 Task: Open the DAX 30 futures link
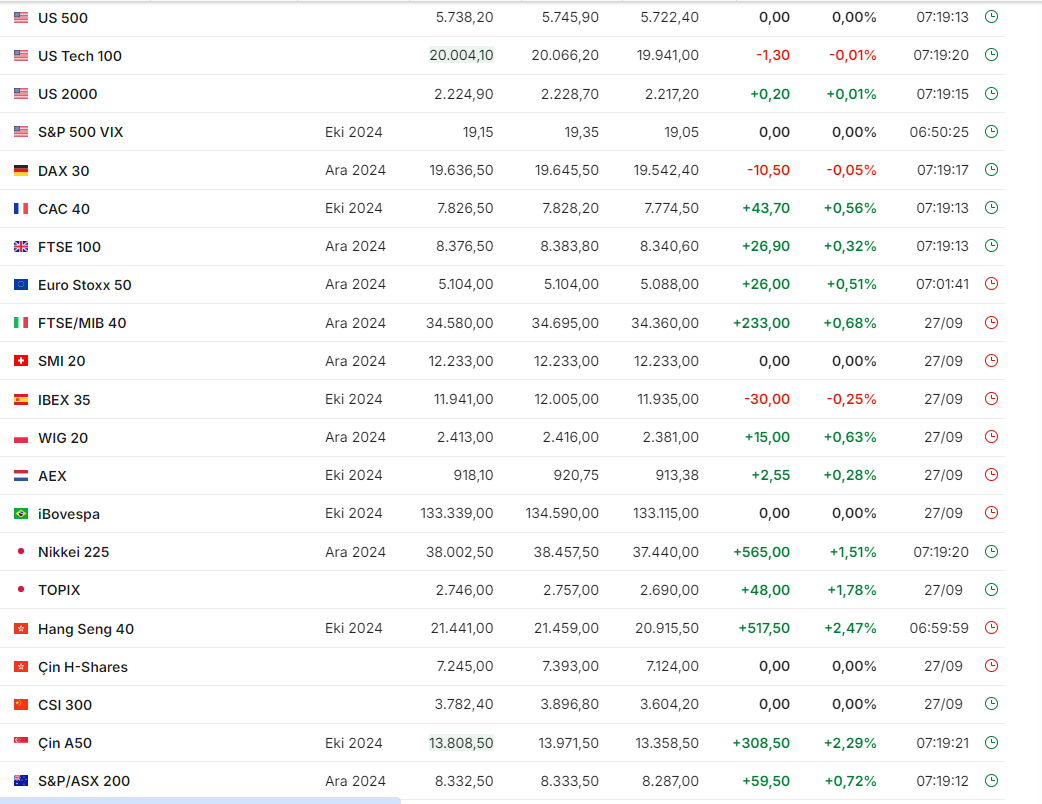63,171
